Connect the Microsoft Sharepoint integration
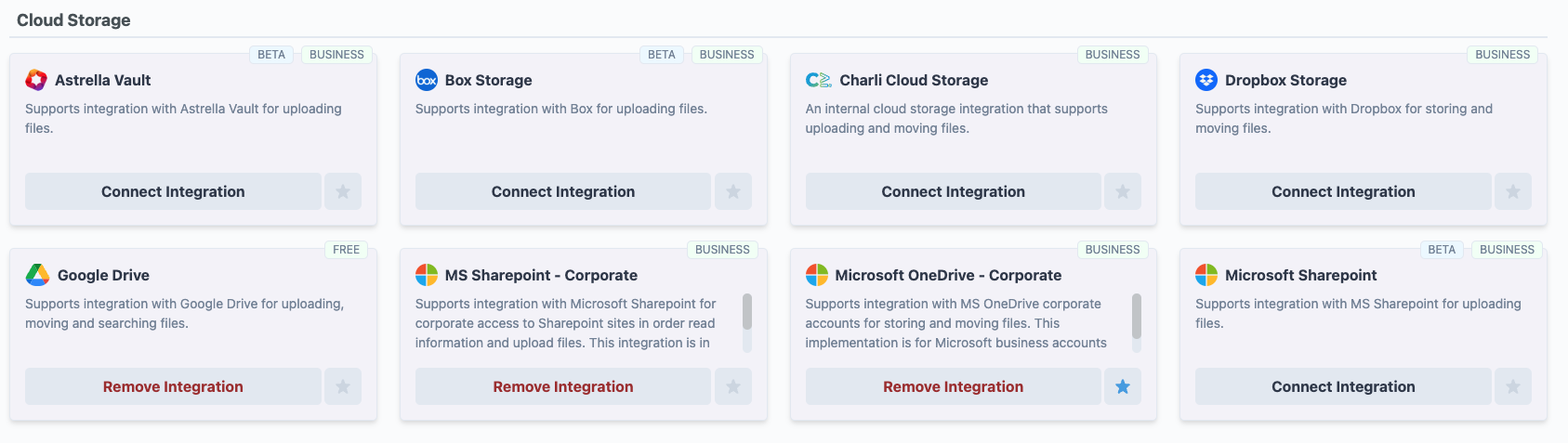This screenshot has height=443, width=1568. [1343, 386]
